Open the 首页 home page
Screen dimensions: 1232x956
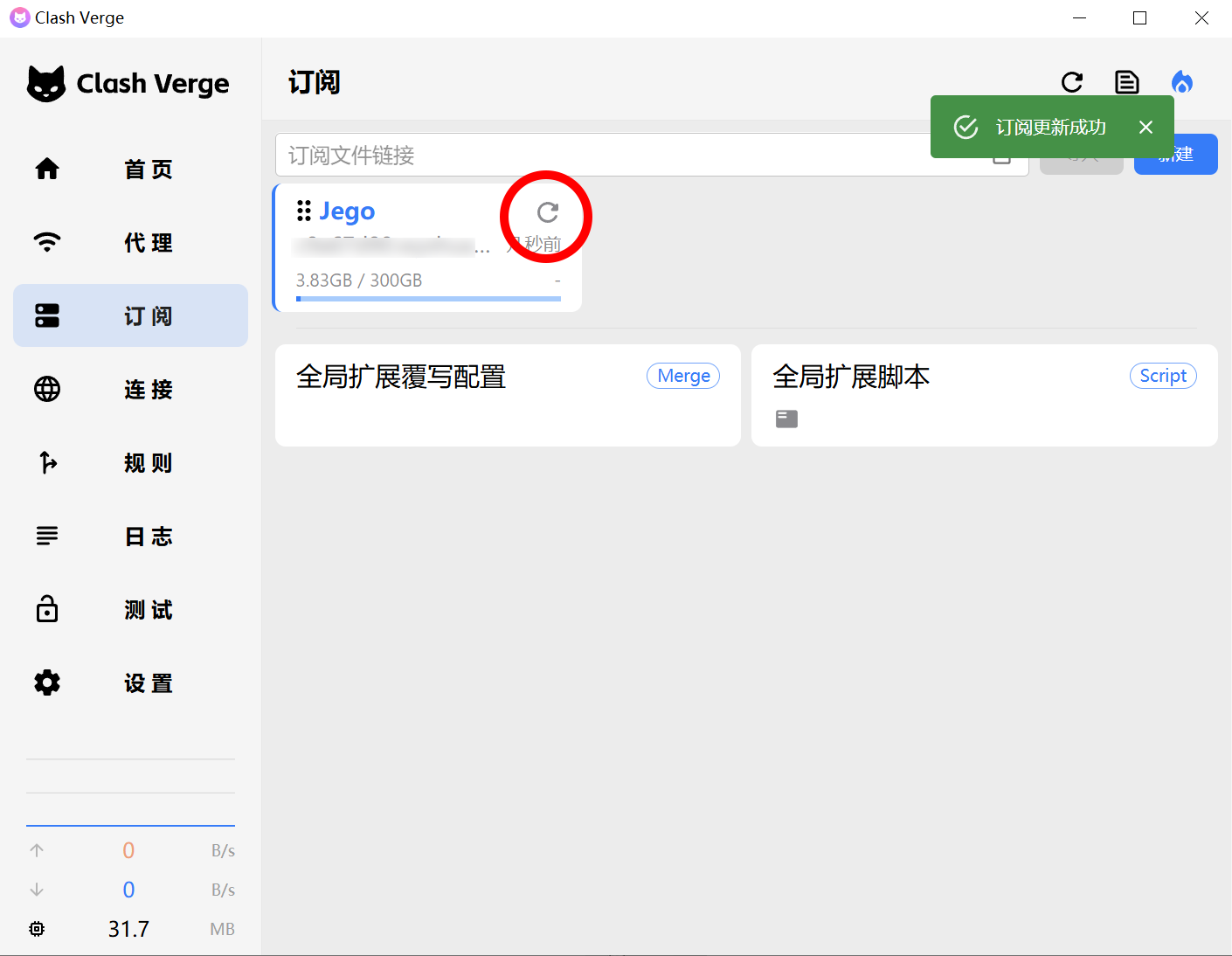click(130, 170)
